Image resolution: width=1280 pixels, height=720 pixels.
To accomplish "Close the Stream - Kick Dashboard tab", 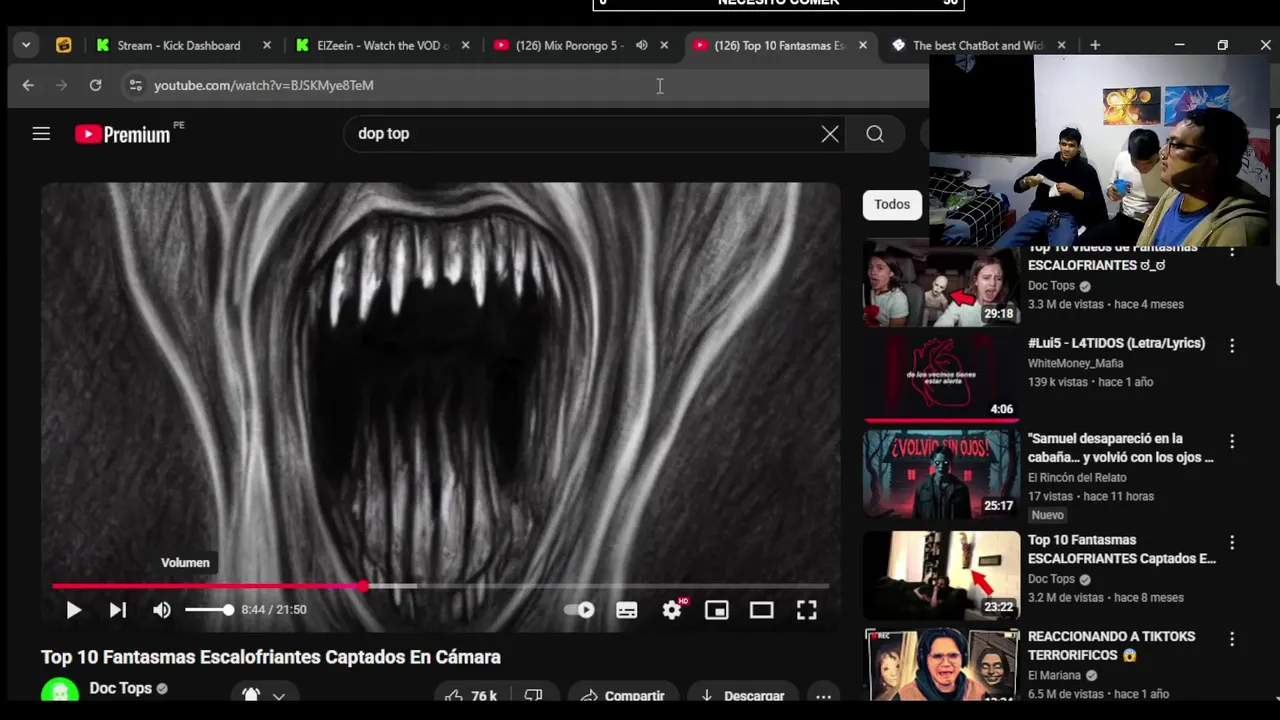I will [x=266, y=45].
